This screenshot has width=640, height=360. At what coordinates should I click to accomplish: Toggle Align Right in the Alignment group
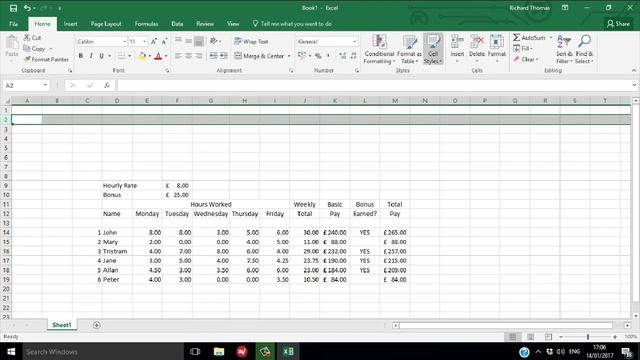[199, 56]
